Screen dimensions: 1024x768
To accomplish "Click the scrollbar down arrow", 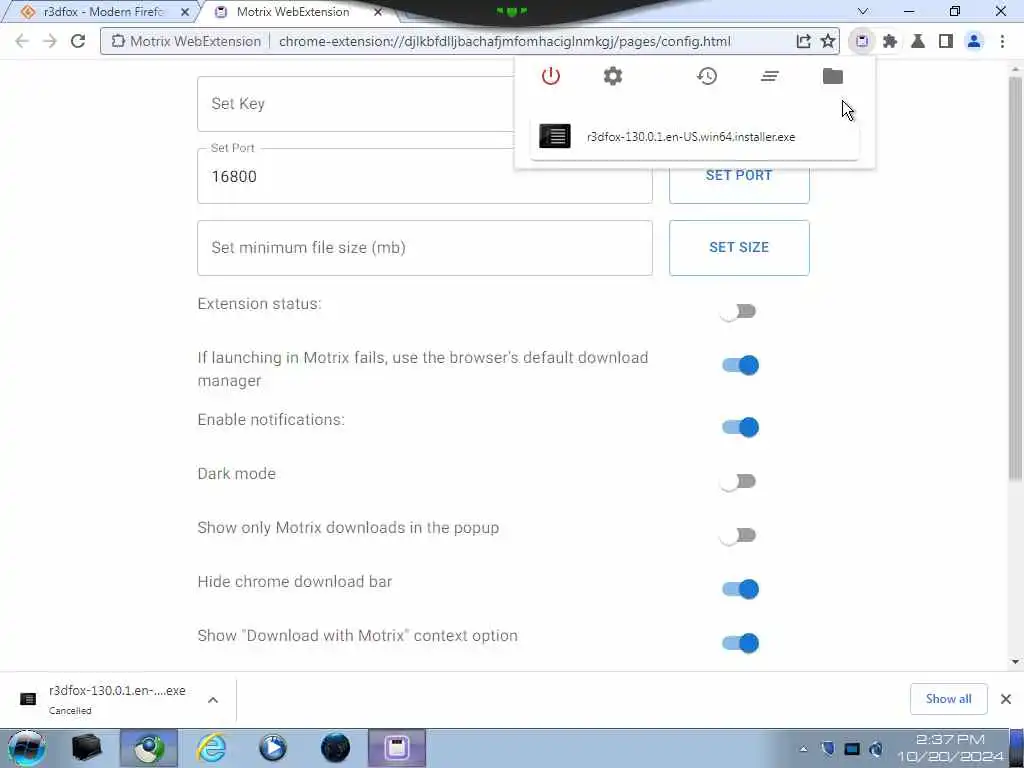I will click(x=1015, y=662).
